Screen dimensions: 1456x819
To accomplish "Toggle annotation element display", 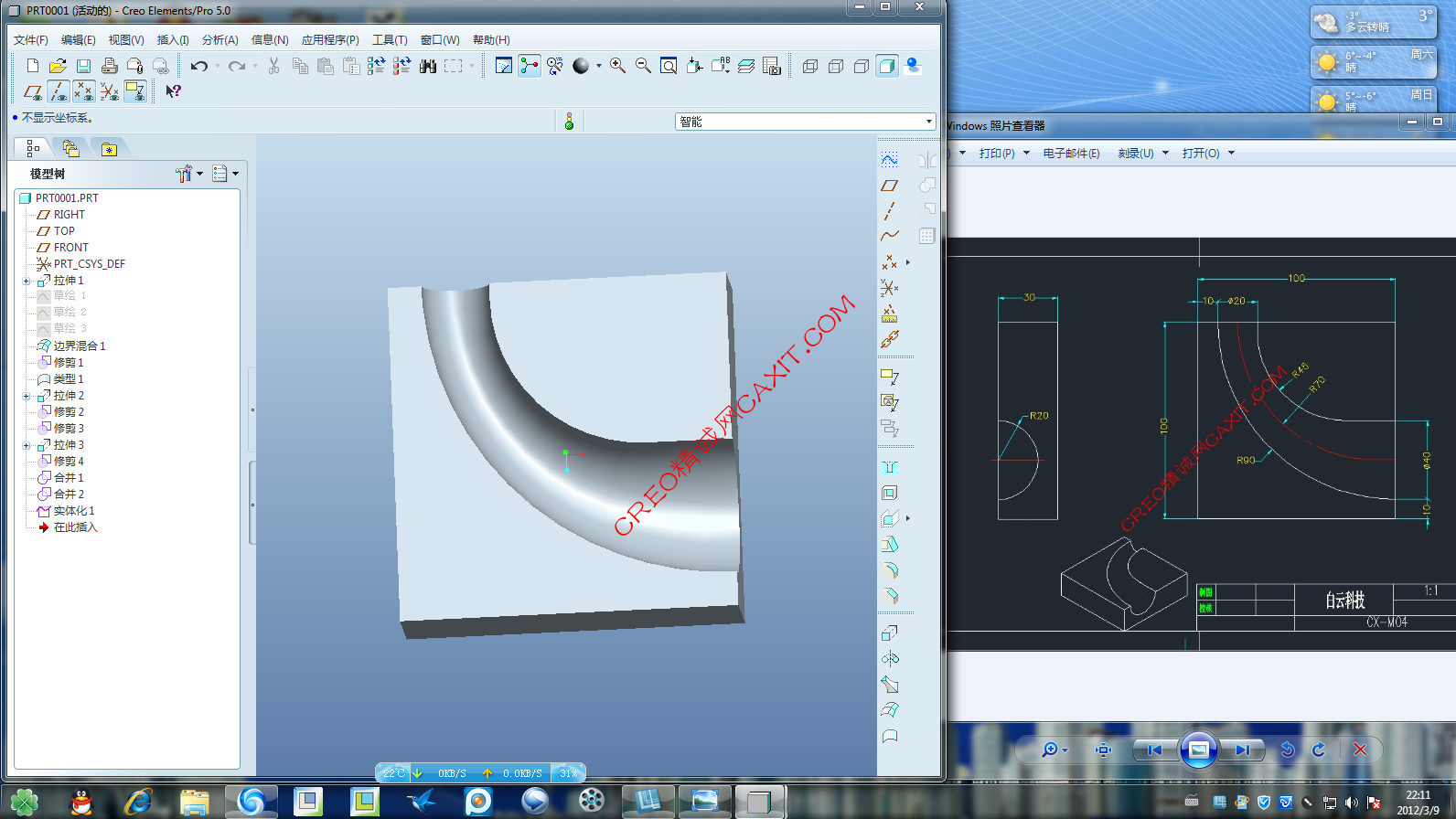I will (x=134, y=91).
